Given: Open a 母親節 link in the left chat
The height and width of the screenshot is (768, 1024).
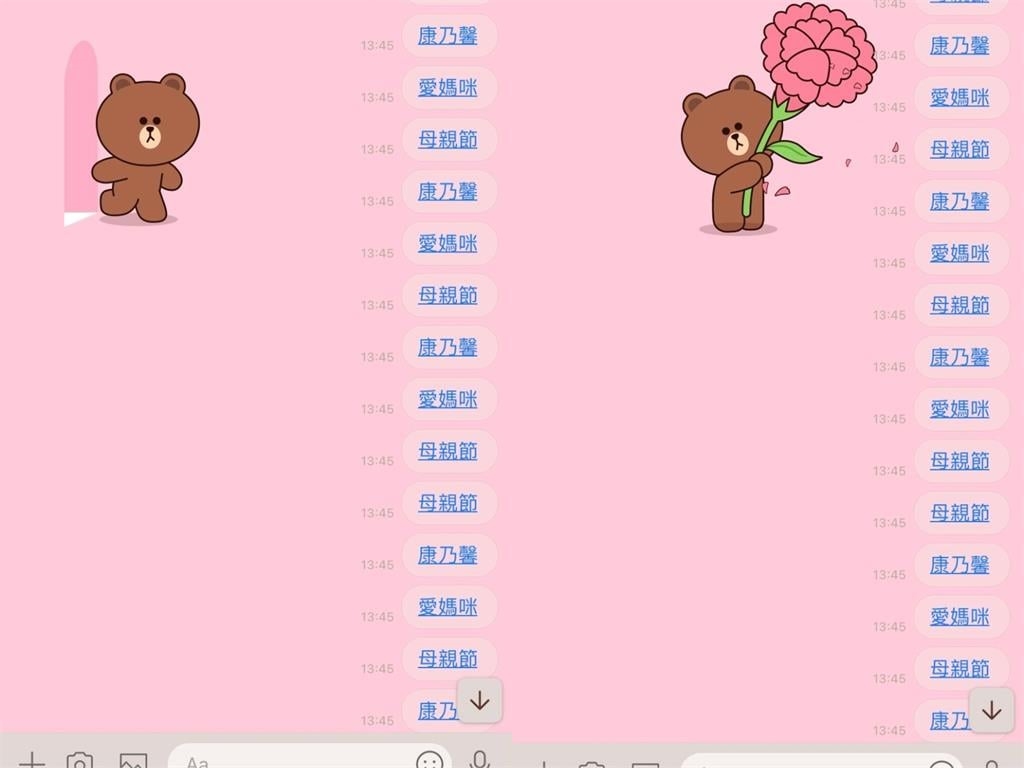Looking at the screenshot, I should (x=449, y=141).
